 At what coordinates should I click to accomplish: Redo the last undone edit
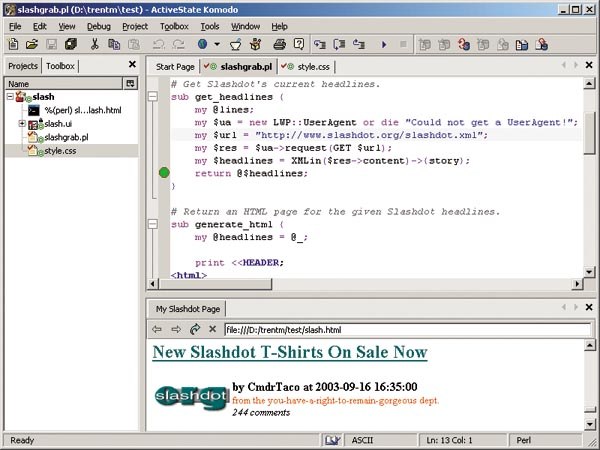click(178, 44)
